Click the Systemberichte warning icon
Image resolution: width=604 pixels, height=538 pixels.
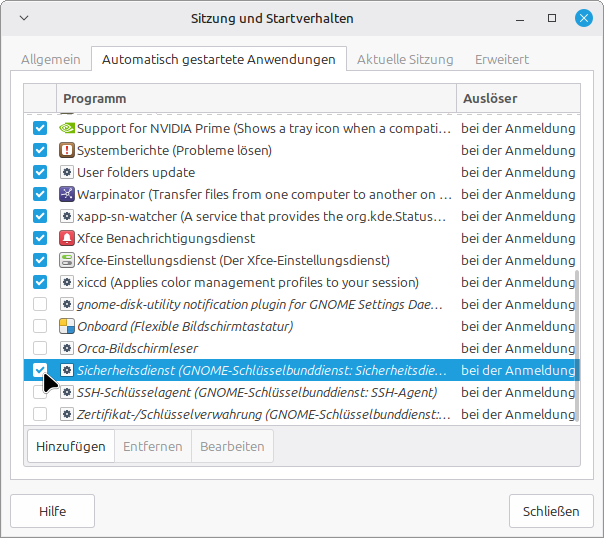tap(67, 150)
